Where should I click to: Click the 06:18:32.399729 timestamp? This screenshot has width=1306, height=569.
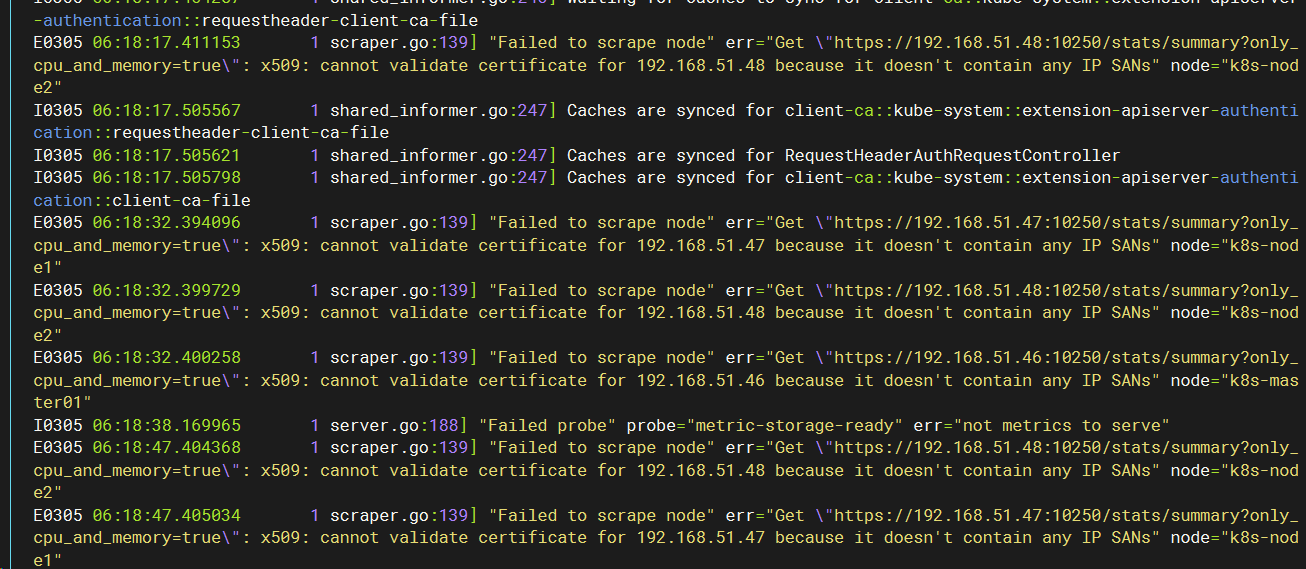pos(166,290)
